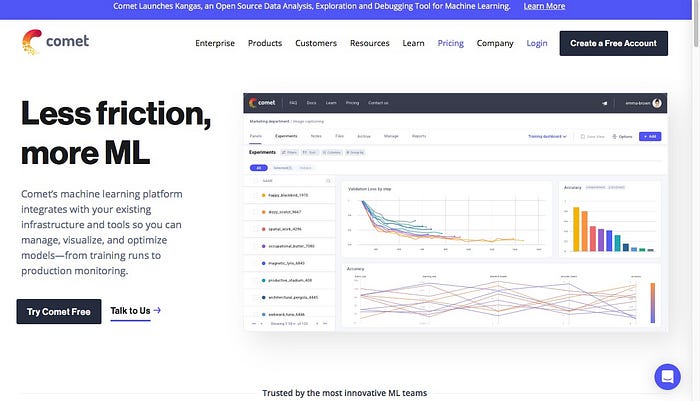Tick the checkbox for magnetic_lynx_6843
This screenshot has width=700, height=401.
[255, 263]
